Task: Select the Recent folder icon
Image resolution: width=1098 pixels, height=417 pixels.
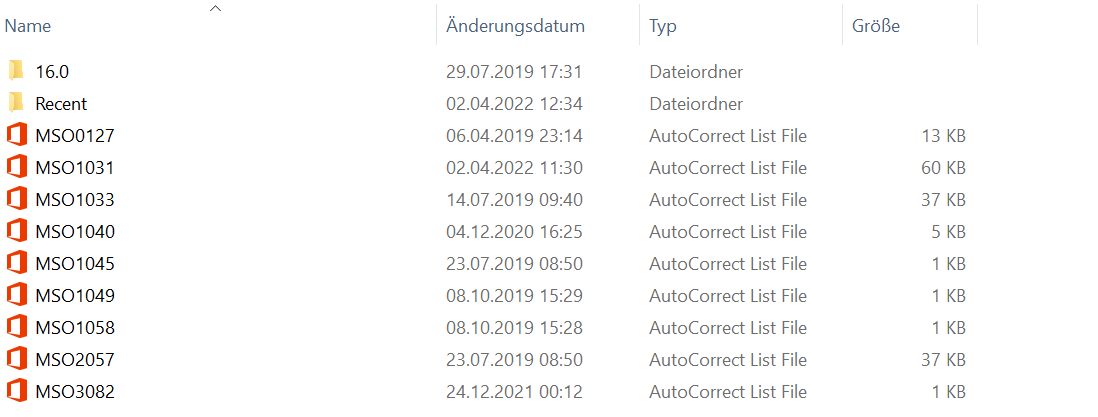Action: tap(17, 103)
